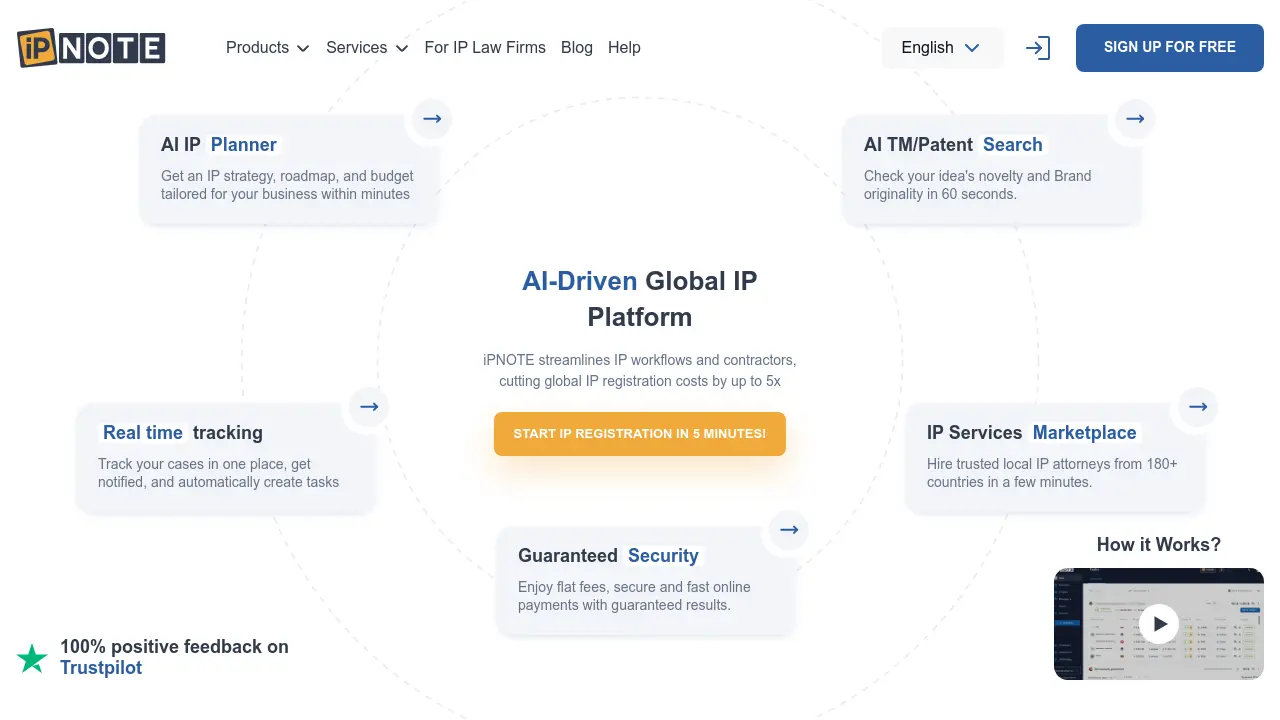Click text "Track your cases in one place" description
This screenshot has width=1280, height=720.
click(218, 473)
